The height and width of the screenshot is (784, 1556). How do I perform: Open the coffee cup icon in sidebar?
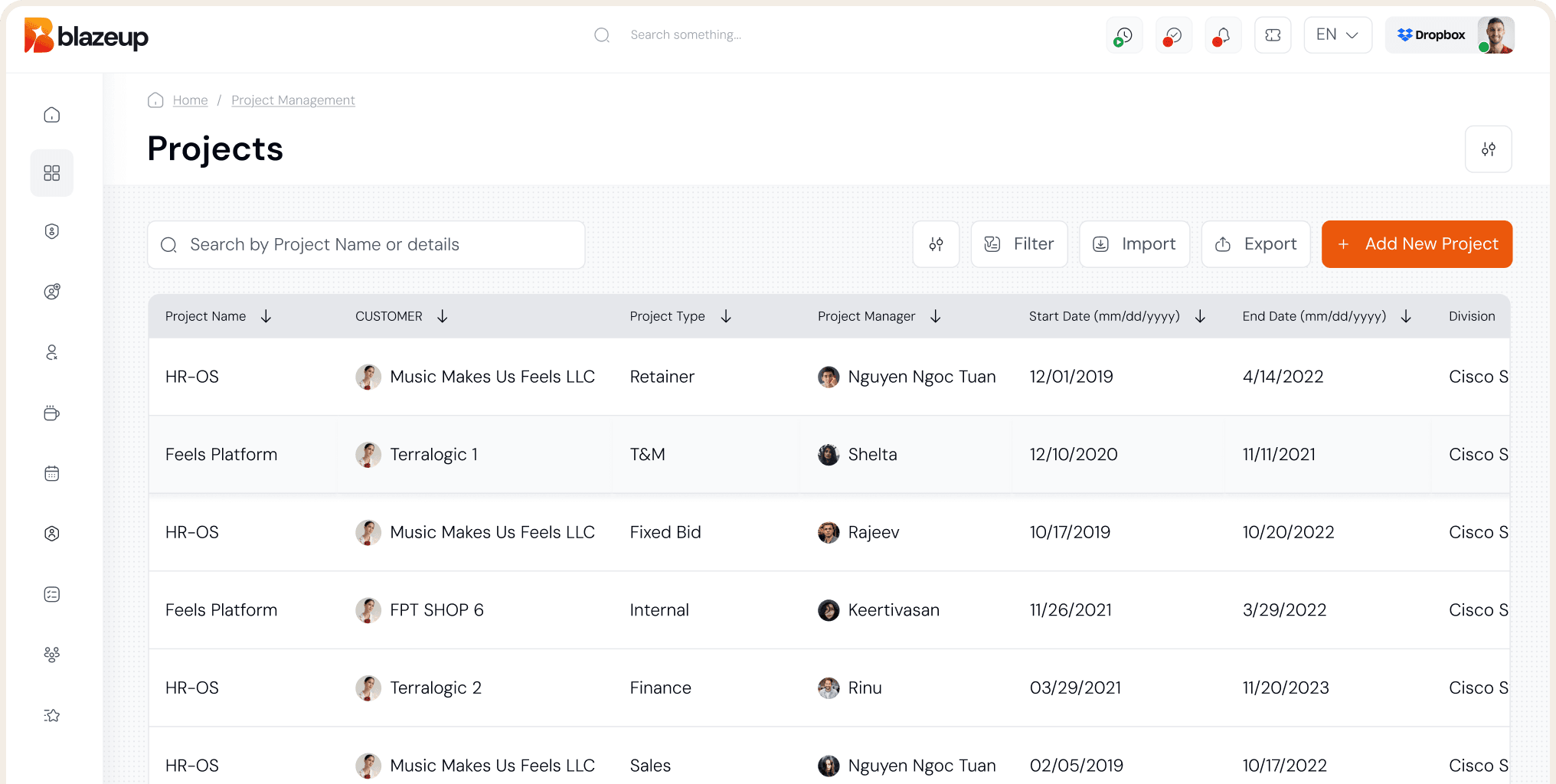click(x=52, y=413)
